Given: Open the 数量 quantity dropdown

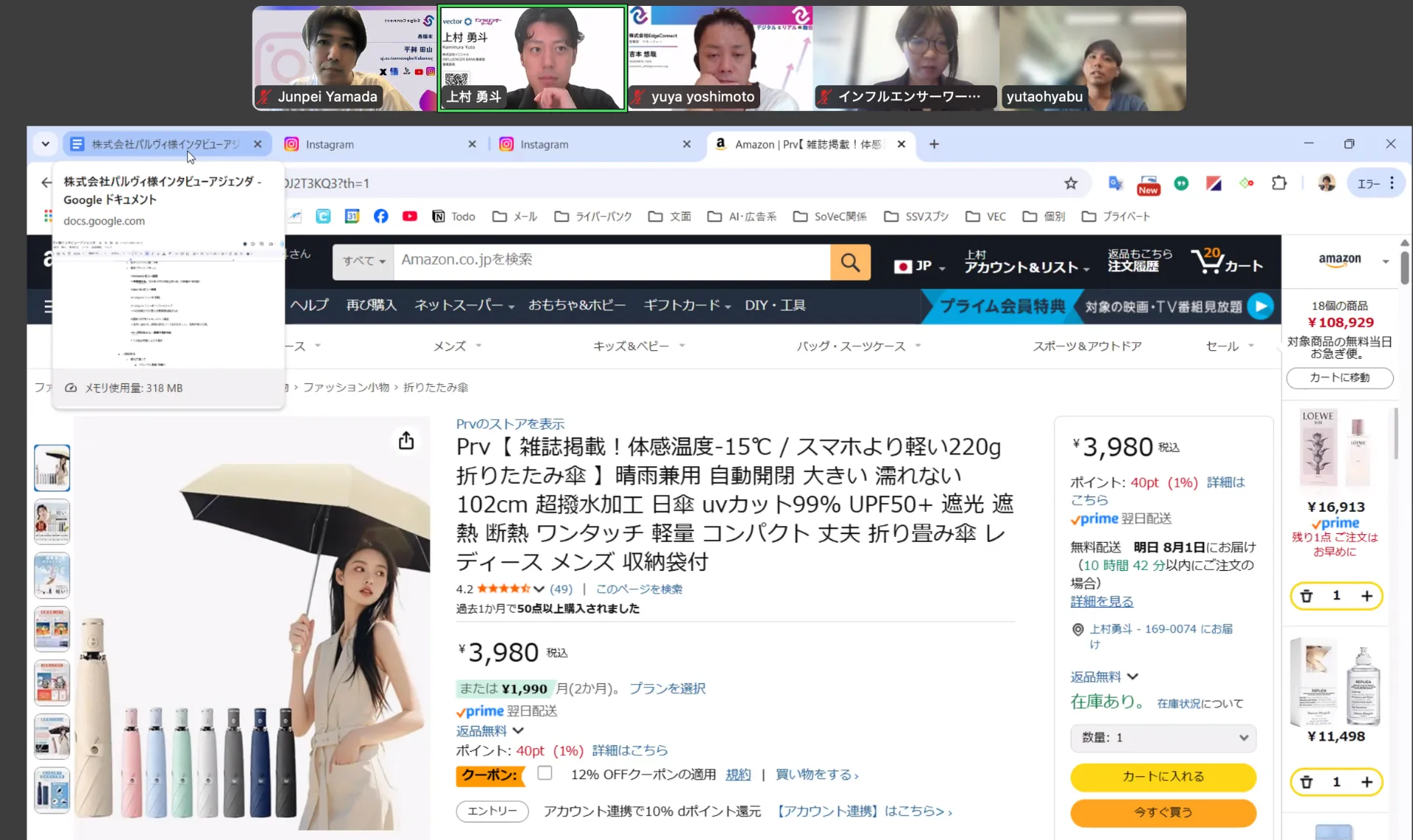Looking at the screenshot, I should [1163, 737].
